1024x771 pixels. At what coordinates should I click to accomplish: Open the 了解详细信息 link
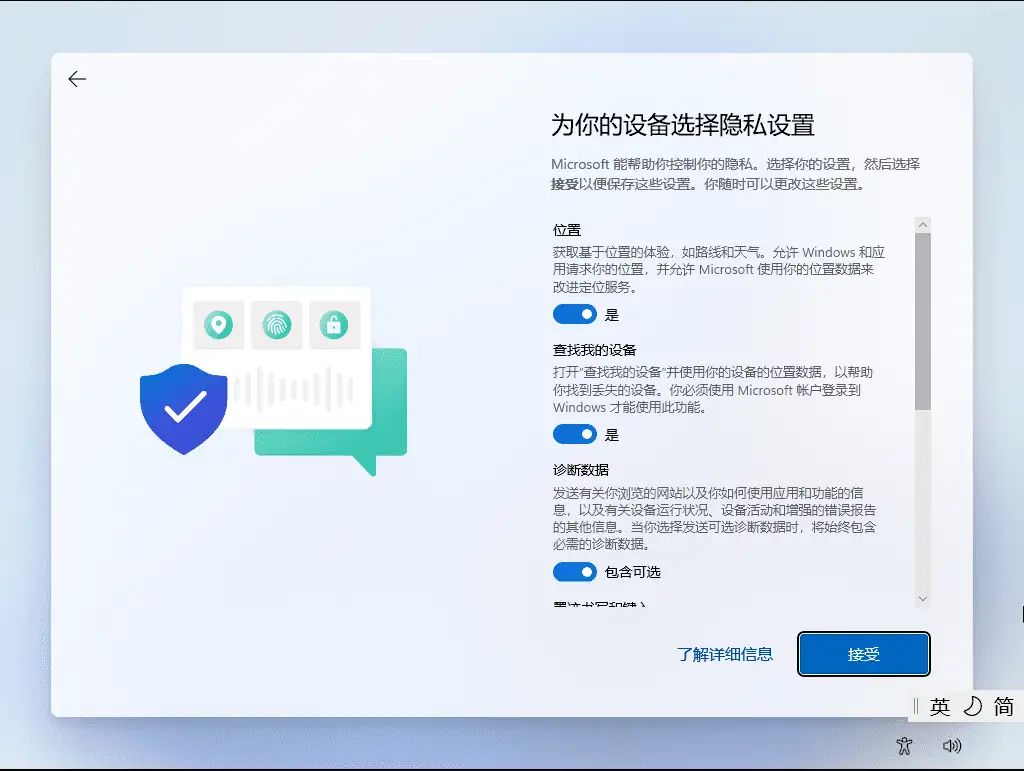click(724, 654)
